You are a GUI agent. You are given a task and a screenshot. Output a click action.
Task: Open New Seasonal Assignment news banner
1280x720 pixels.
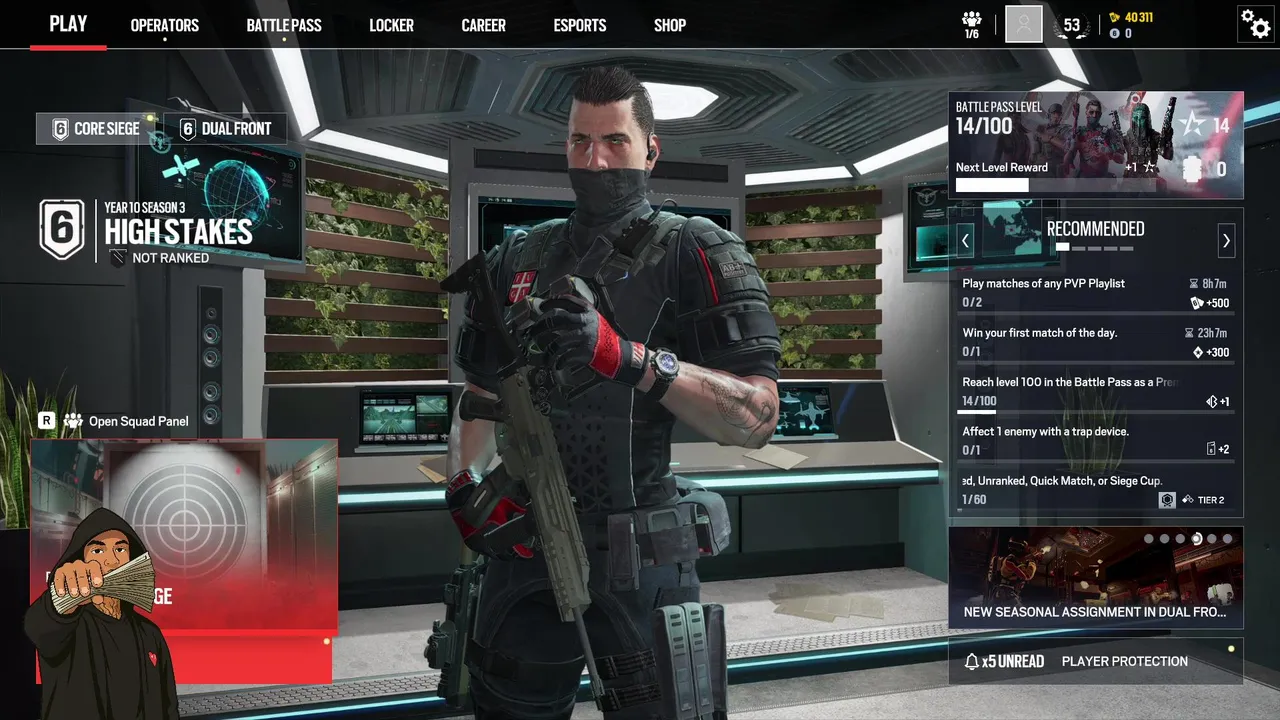tap(1096, 578)
